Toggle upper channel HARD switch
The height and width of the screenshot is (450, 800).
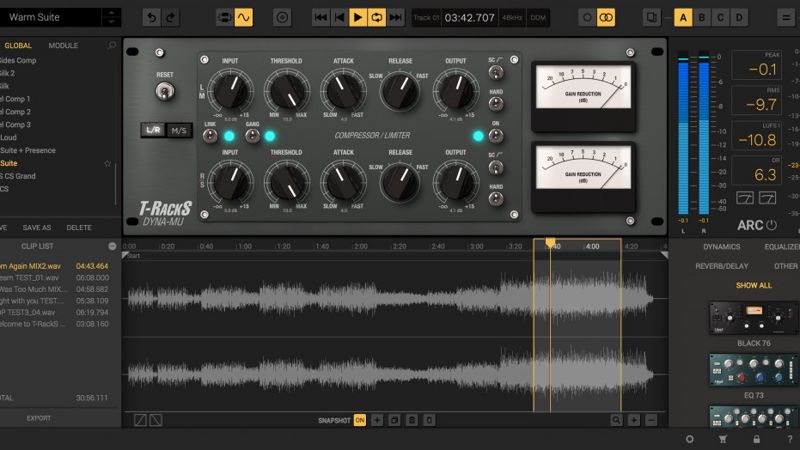(x=495, y=104)
